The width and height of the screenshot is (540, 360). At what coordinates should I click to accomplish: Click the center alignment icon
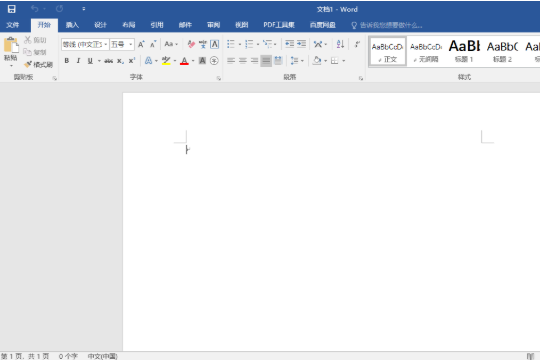coord(243,61)
